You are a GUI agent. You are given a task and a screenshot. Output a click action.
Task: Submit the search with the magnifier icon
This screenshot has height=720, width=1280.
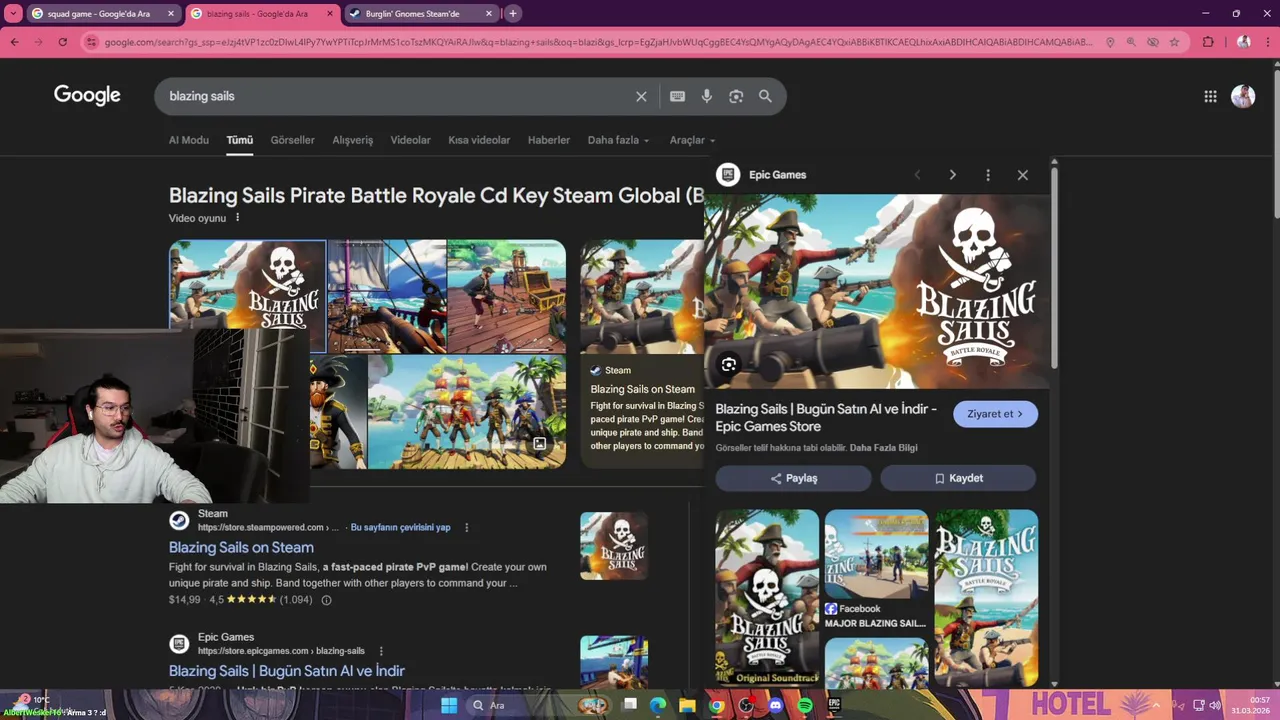click(x=765, y=96)
